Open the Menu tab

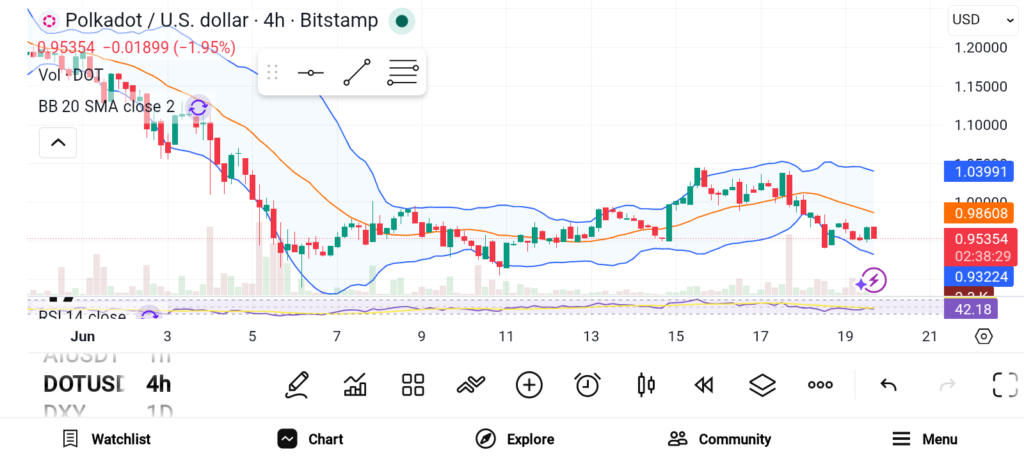[x=925, y=439]
